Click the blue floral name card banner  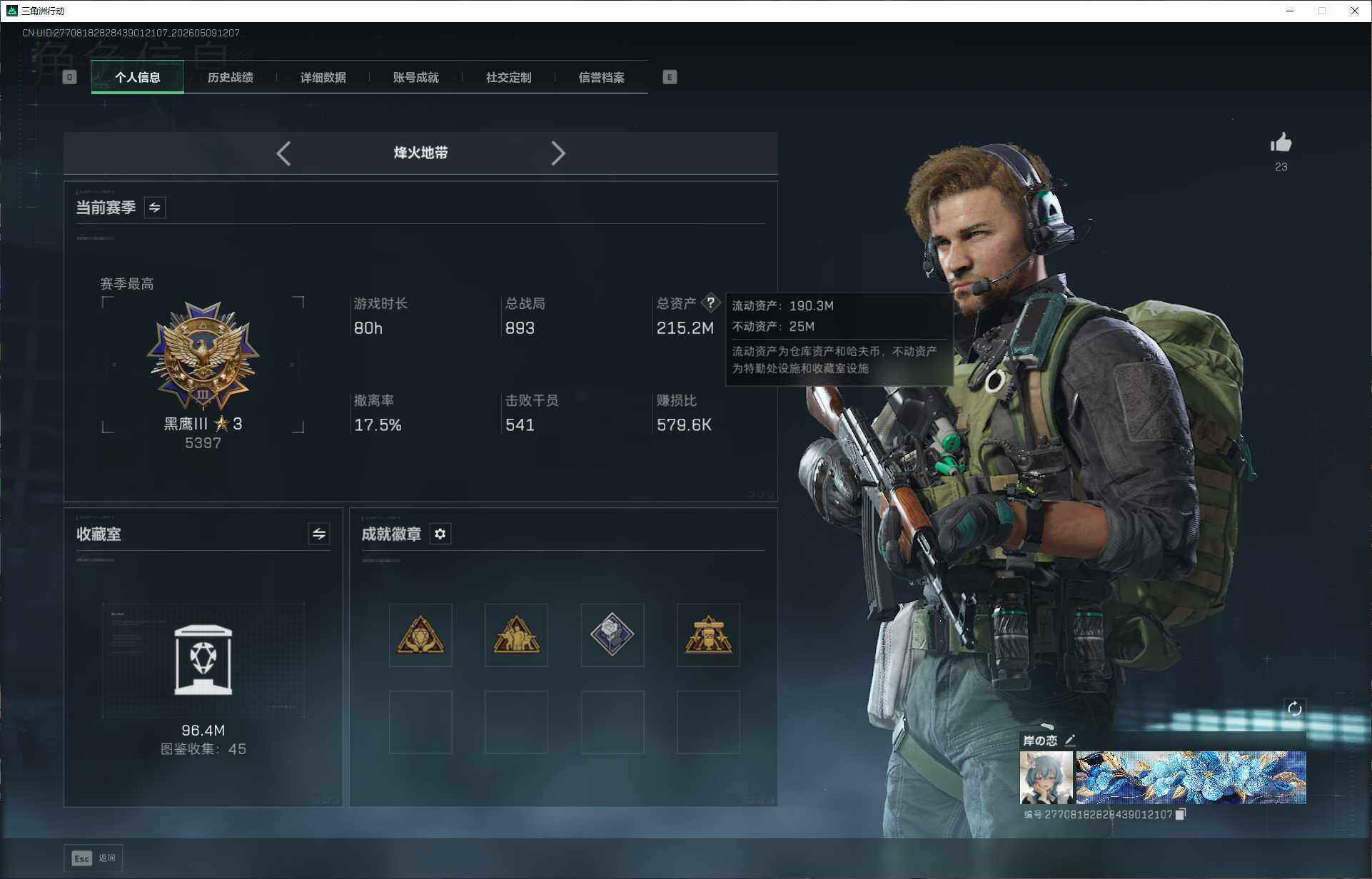click(1191, 777)
